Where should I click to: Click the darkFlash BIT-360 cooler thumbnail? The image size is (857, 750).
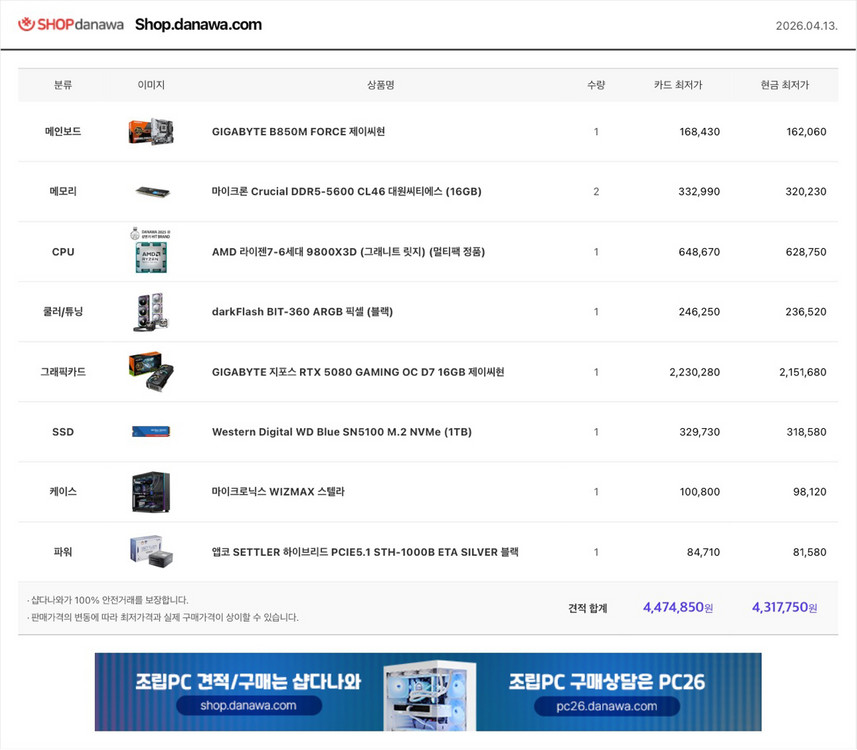pos(151,311)
